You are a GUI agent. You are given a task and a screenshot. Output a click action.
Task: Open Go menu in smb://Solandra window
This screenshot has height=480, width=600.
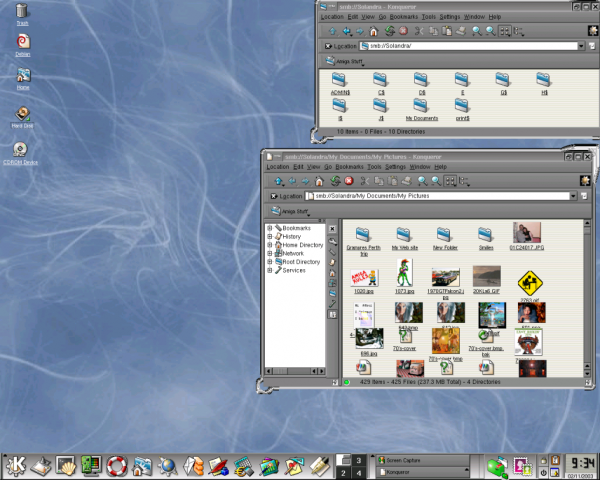point(382,17)
